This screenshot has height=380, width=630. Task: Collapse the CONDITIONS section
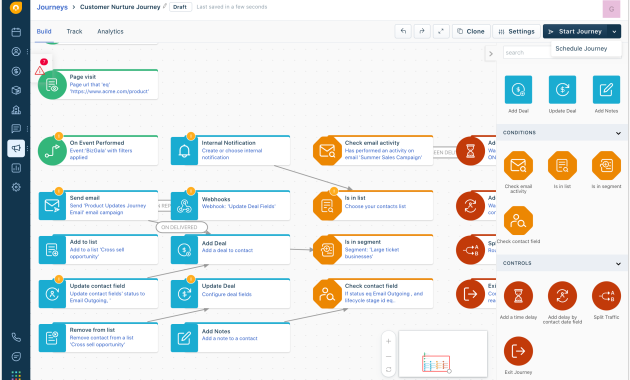[618, 133]
